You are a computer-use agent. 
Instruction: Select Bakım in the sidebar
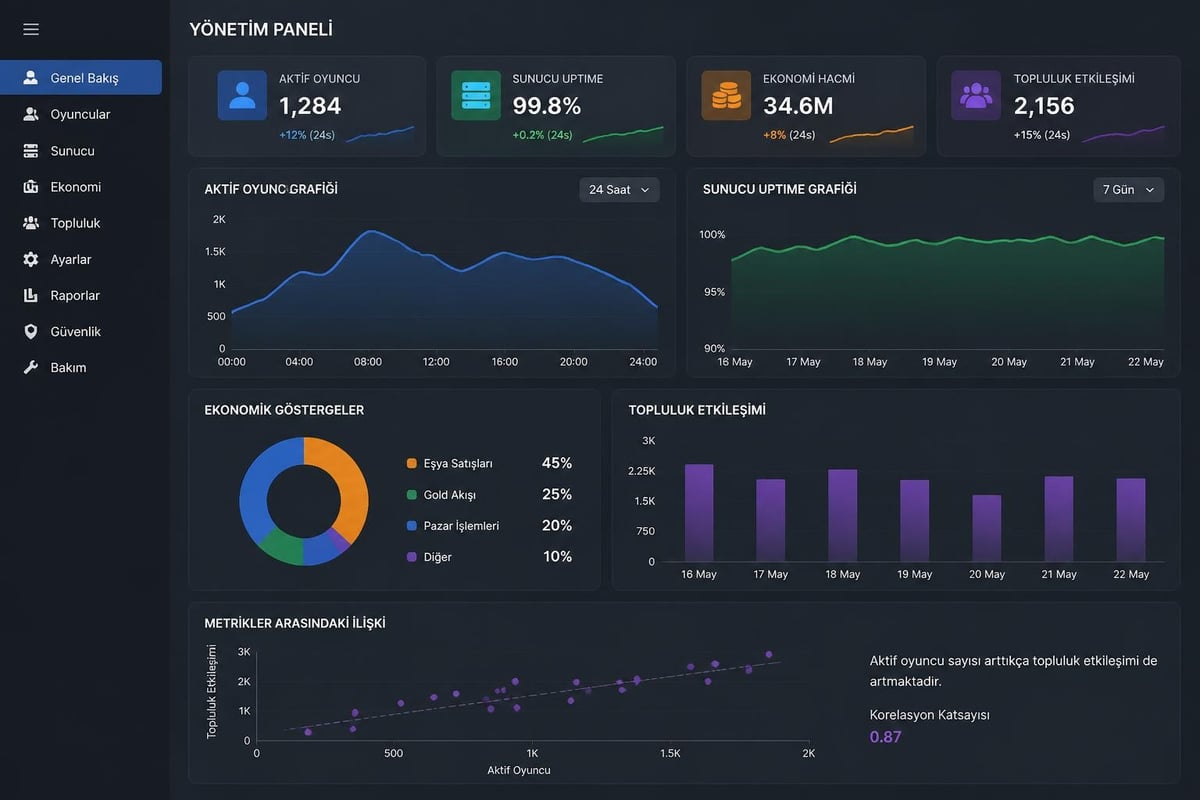click(81, 367)
